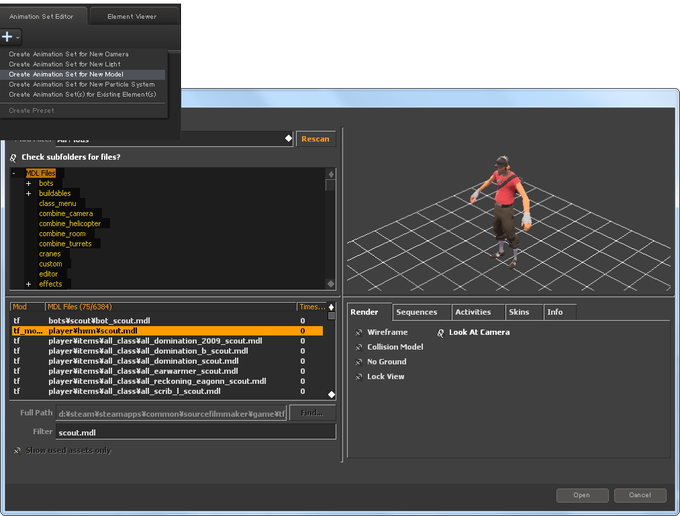Click the Full Path field

[171, 414]
